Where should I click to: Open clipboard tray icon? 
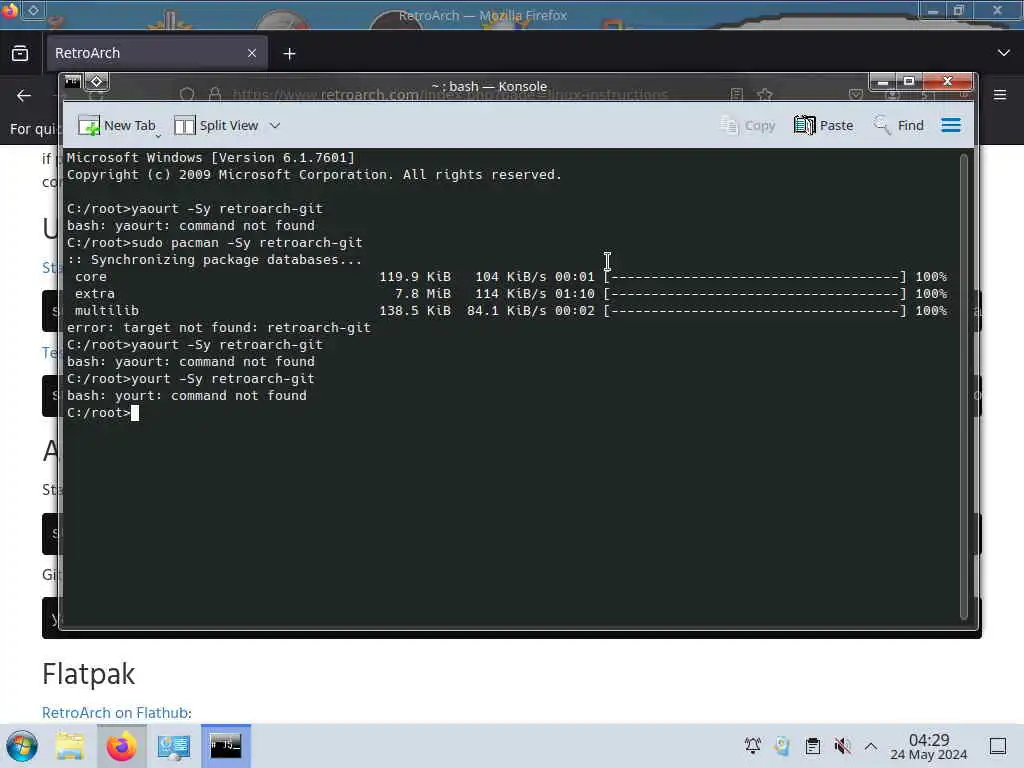click(812, 746)
